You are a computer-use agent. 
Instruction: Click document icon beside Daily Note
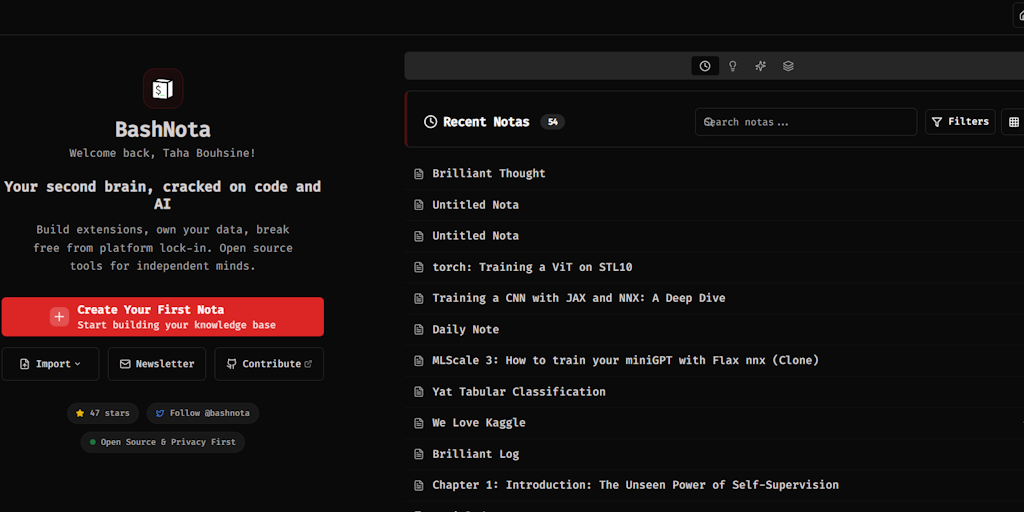click(x=419, y=330)
